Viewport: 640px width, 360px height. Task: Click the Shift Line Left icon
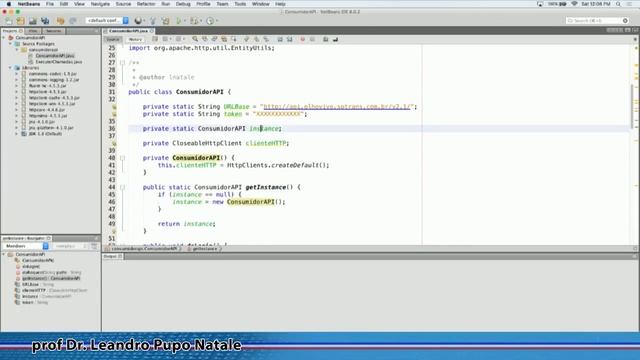point(280,39)
